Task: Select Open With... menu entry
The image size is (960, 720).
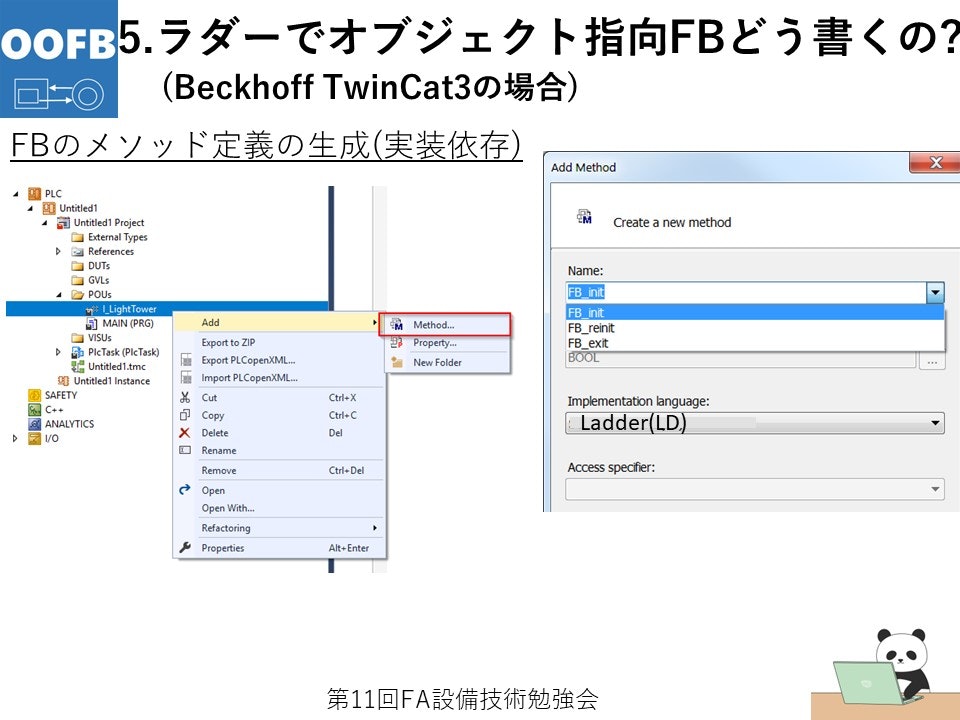Action: pyautogui.click(x=280, y=508)
